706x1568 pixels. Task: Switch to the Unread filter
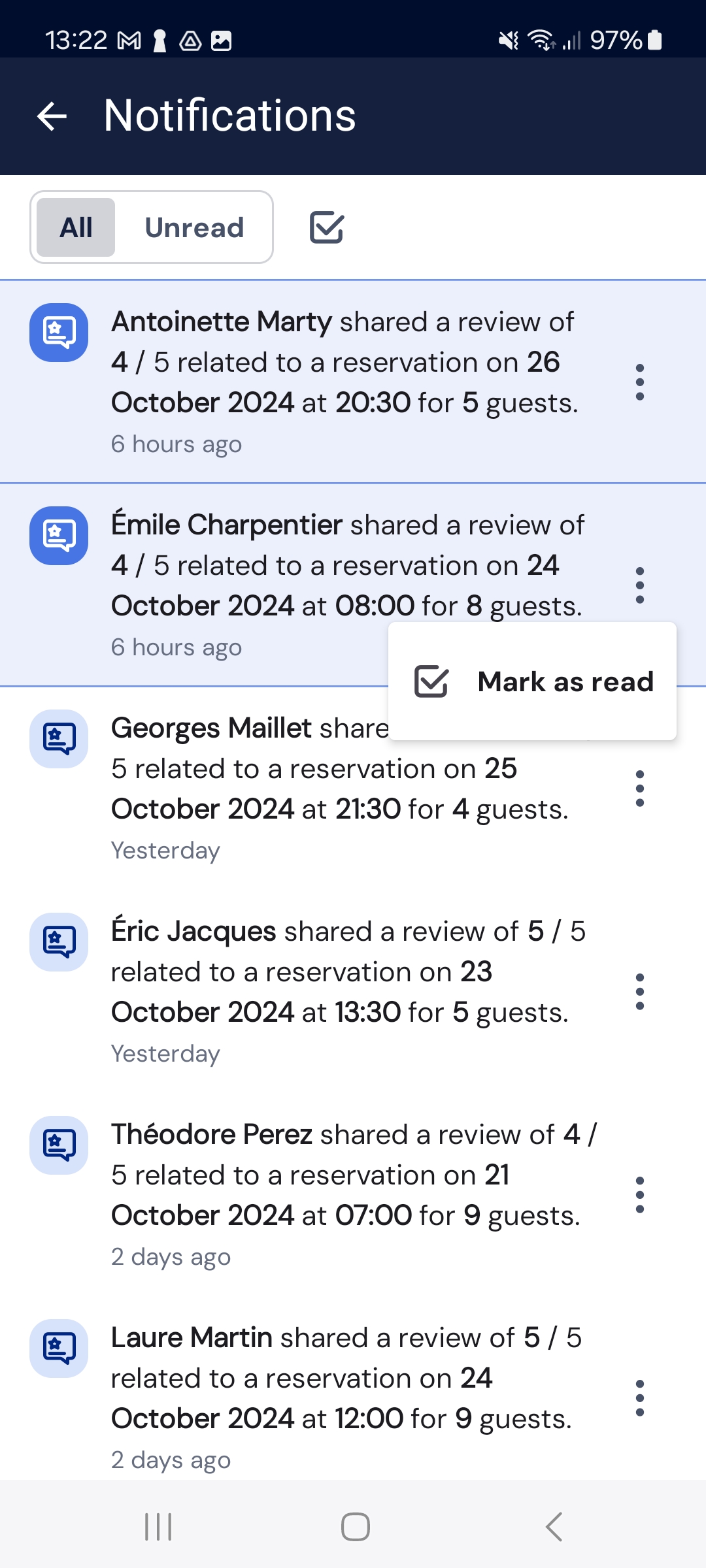[x=194, y=227]
